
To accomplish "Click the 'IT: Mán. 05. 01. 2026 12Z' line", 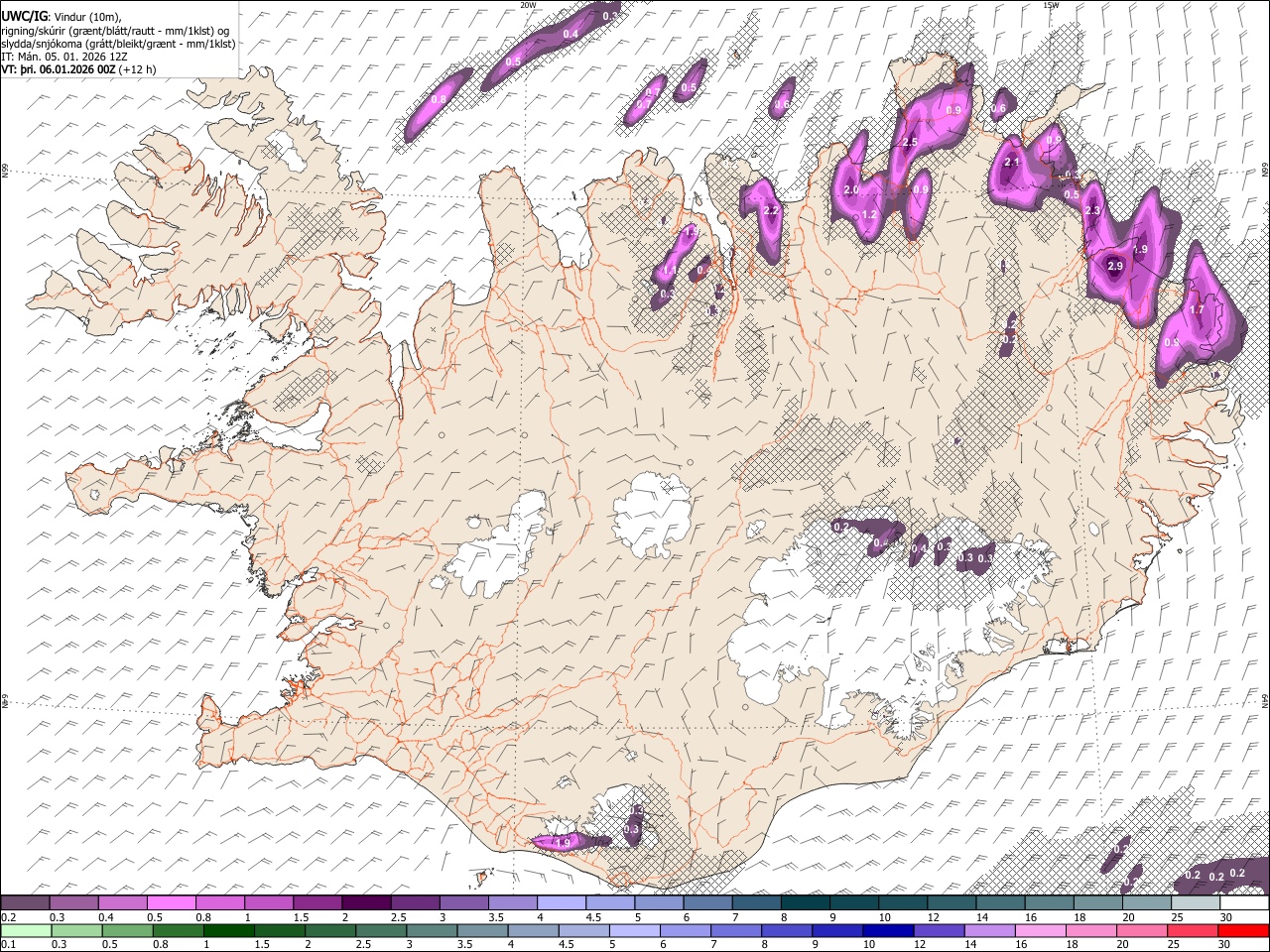I will pyautogui.click(x=65, y=57).
